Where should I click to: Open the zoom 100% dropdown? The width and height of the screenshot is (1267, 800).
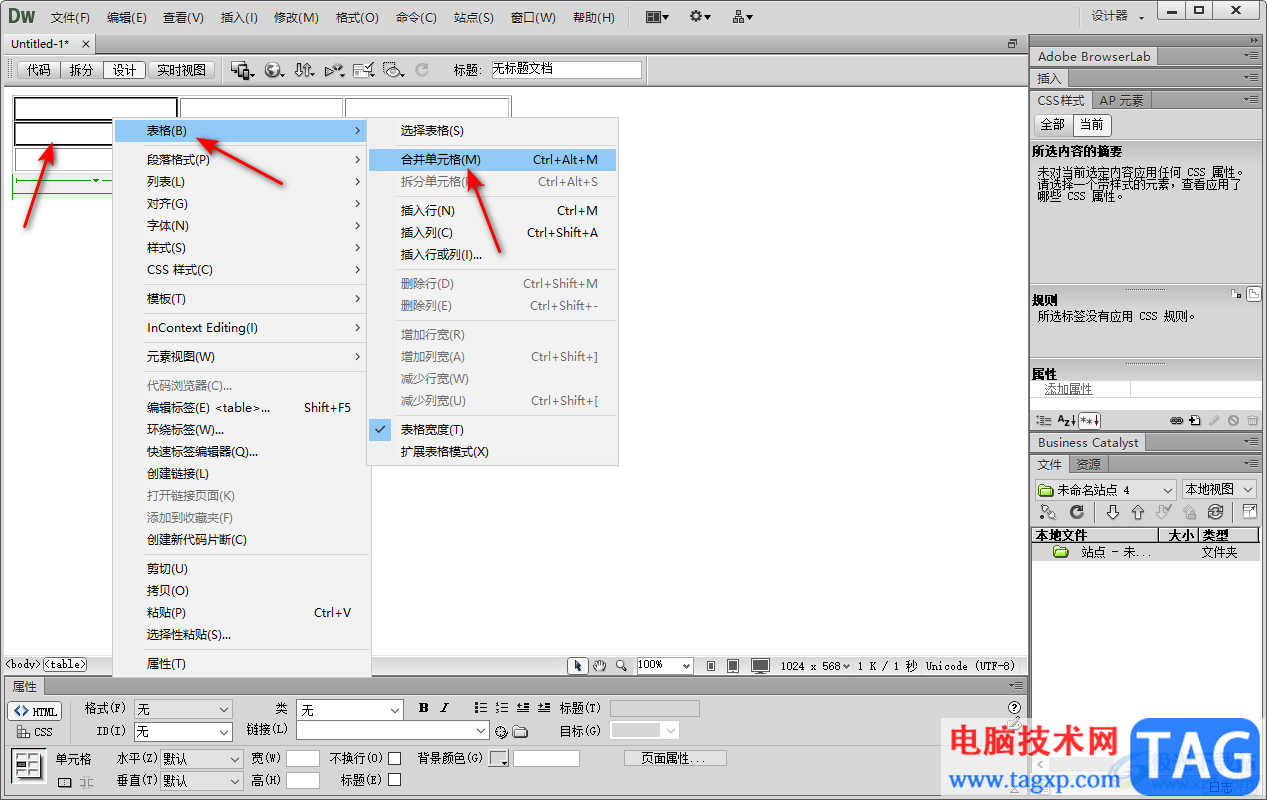(x=665, y=665)
